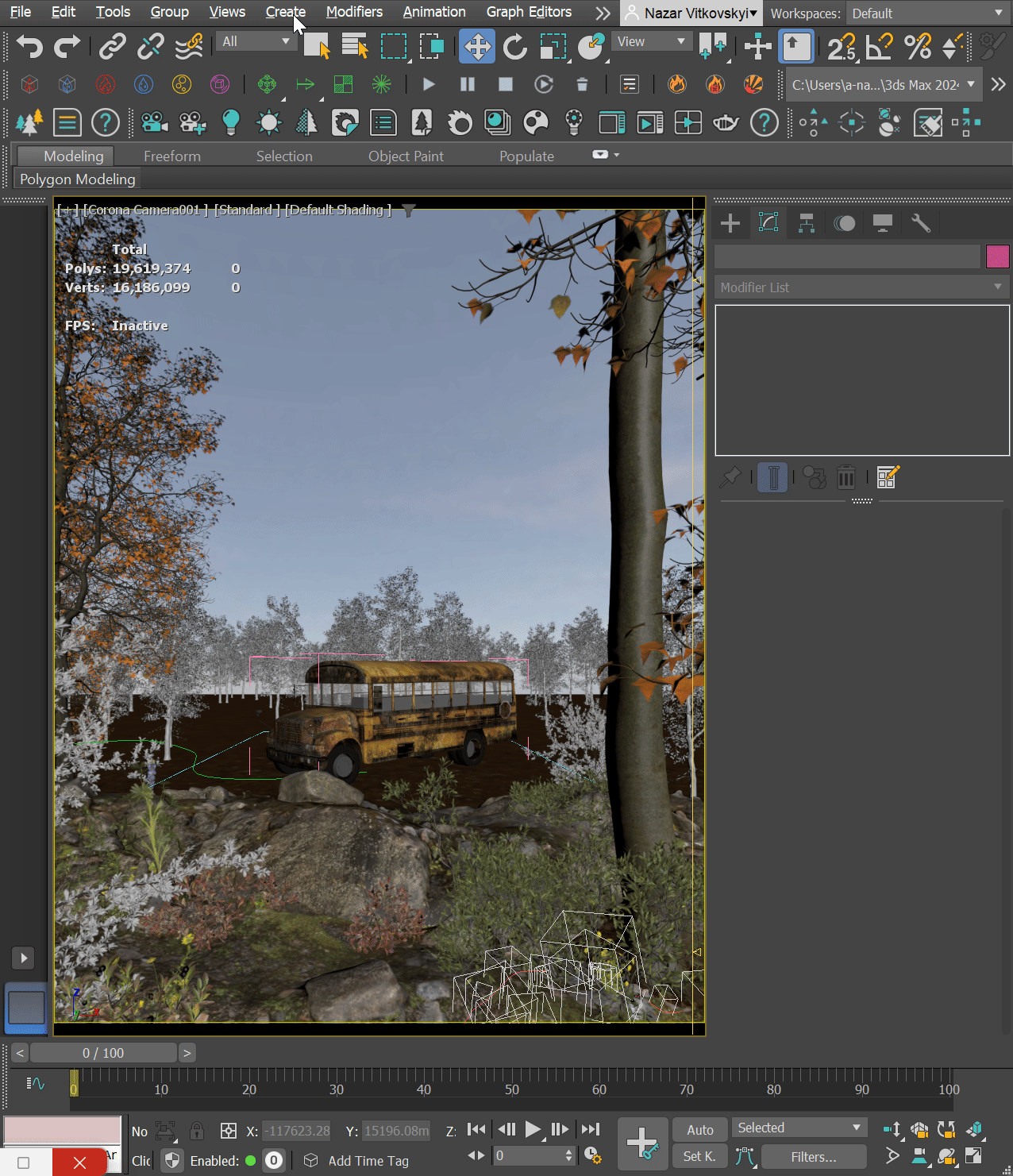Open the Default Shading viewport menu
This screenshot has height=1176, width=1013.
338,210
